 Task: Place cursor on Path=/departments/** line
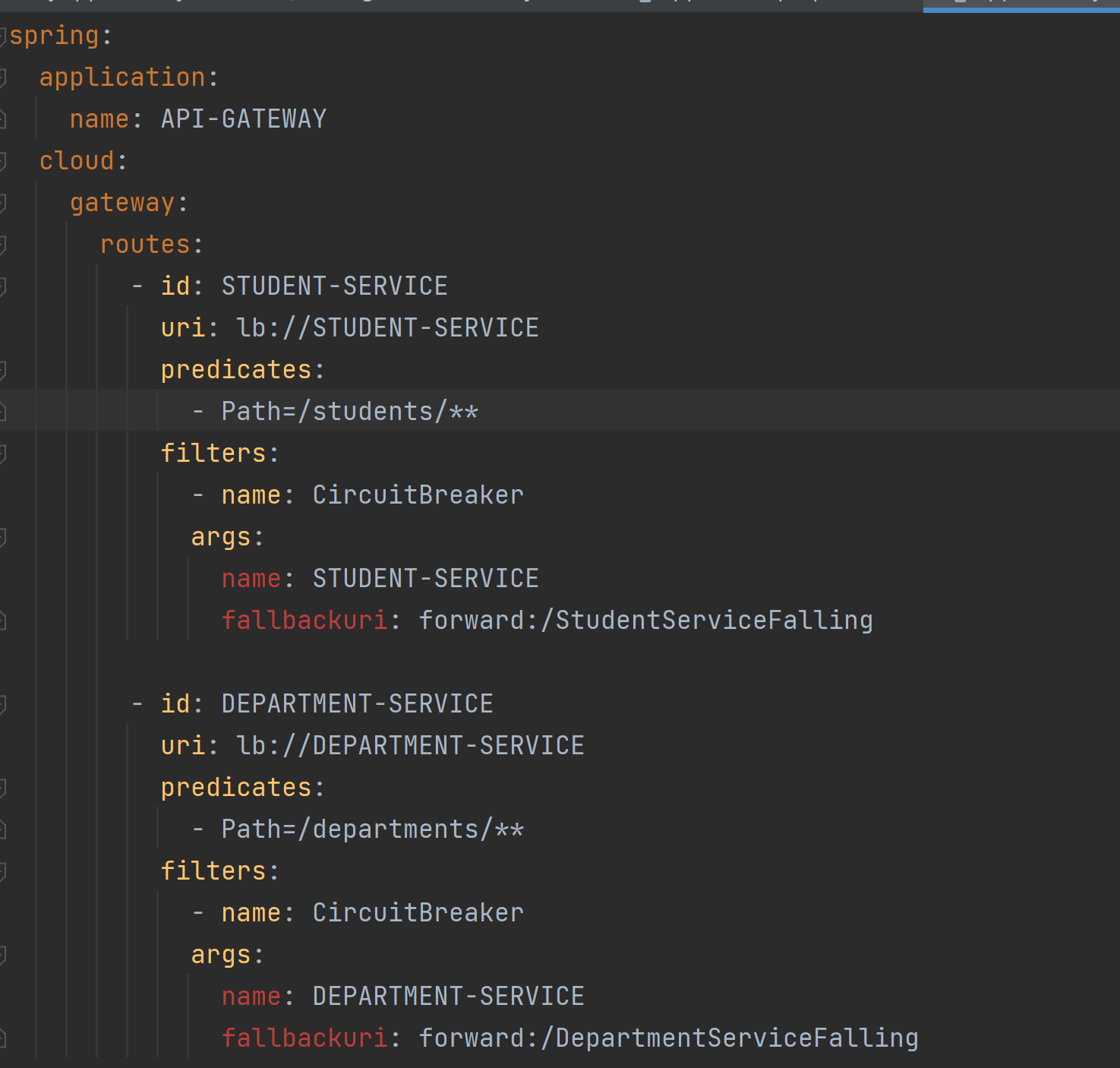click(373, 829)
